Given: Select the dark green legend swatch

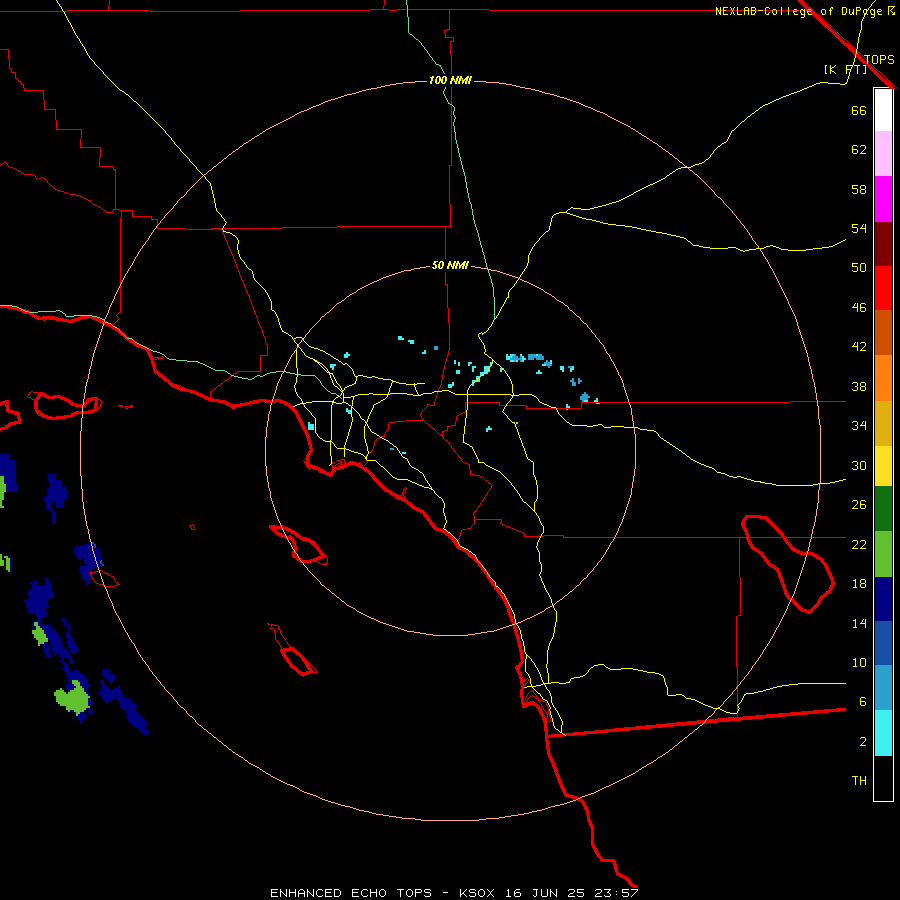Looking at the screenshot, I should click(x=883, y=509).
